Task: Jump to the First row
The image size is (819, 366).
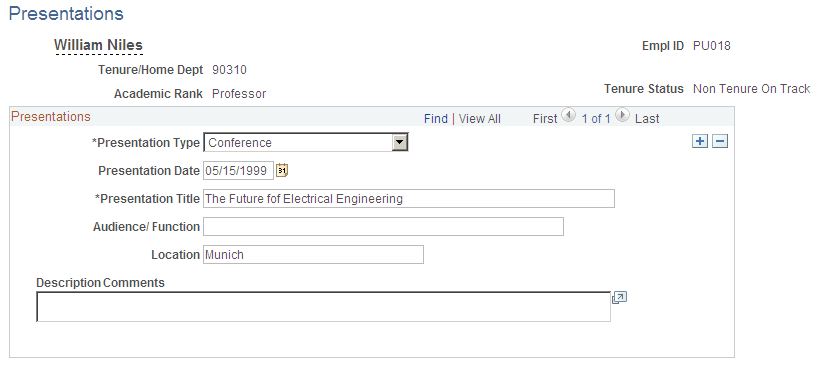Action: (x=545, y=119)
